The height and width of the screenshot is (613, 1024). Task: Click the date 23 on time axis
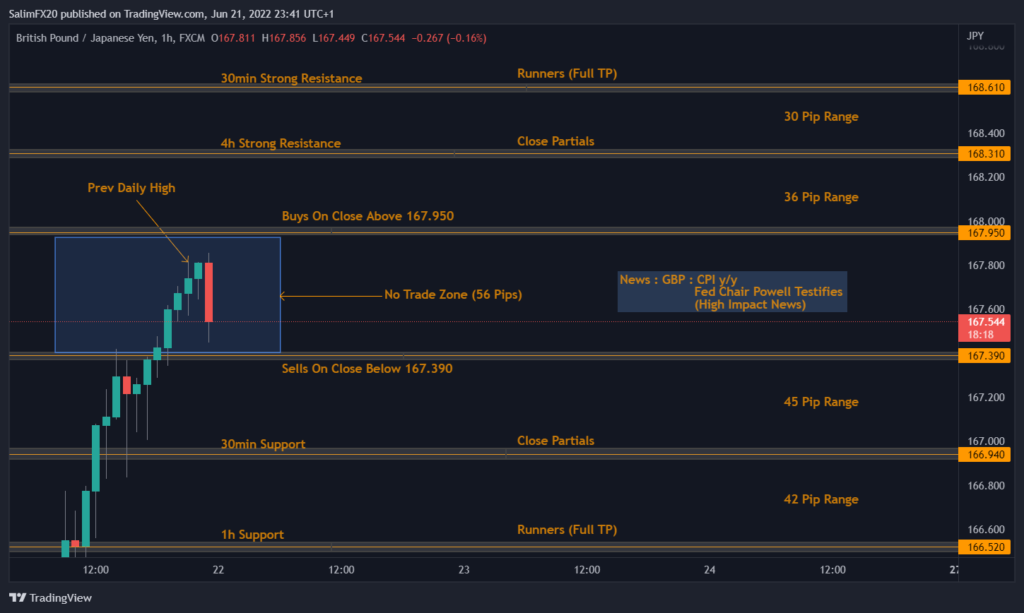coord(464,569)
